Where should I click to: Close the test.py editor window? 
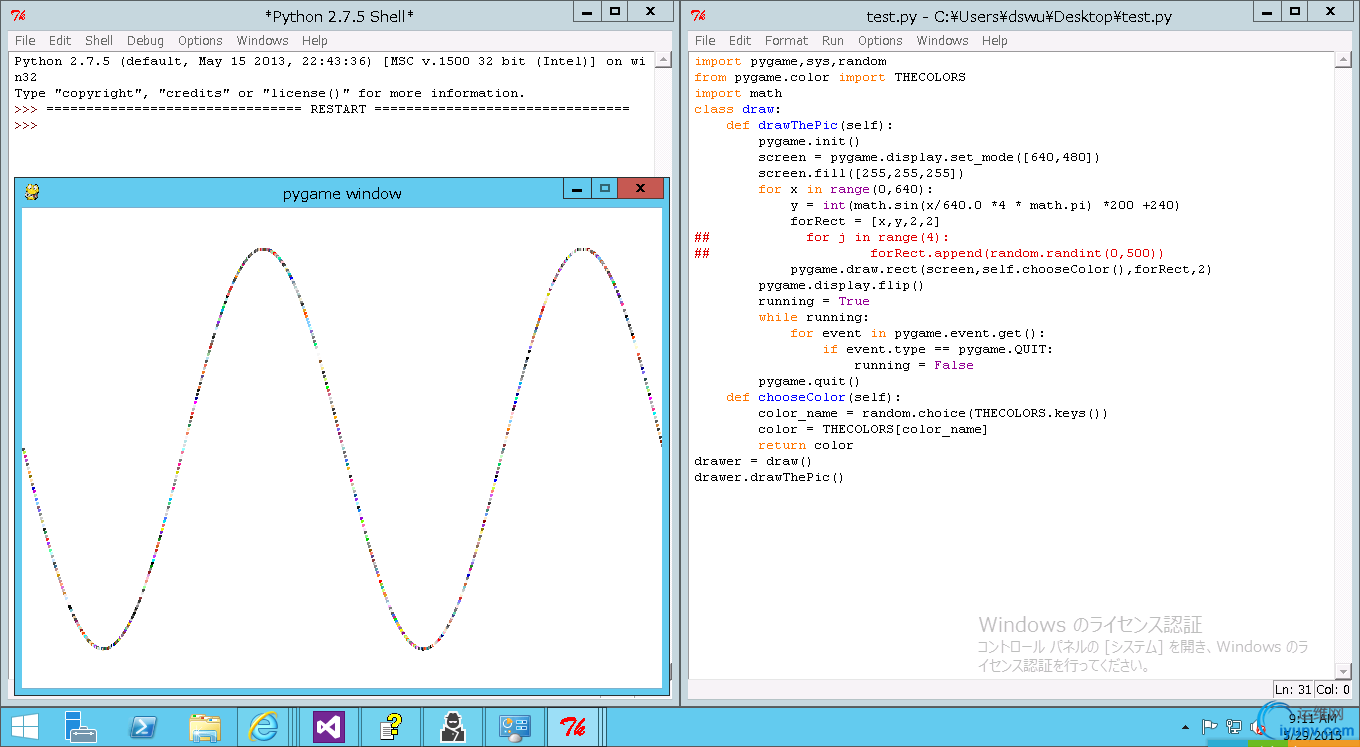[x=1330, y=11]
